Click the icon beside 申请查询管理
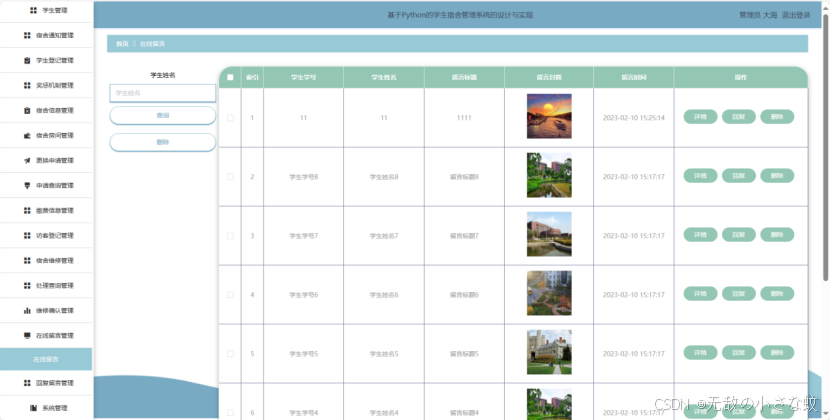 [x=27, y=185]
